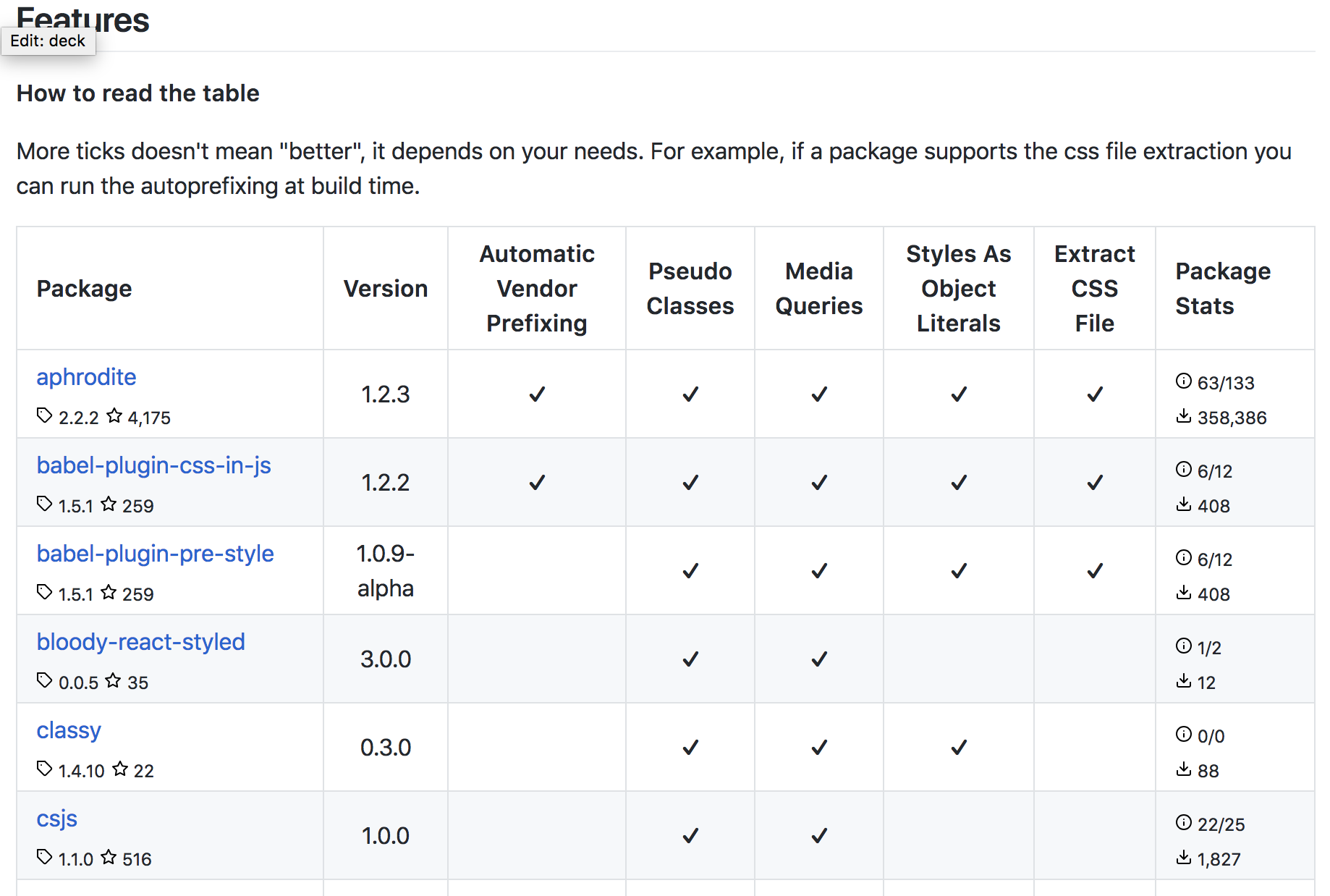Go to the csjs package link
1330x896 pixels.
pos(56,819)
